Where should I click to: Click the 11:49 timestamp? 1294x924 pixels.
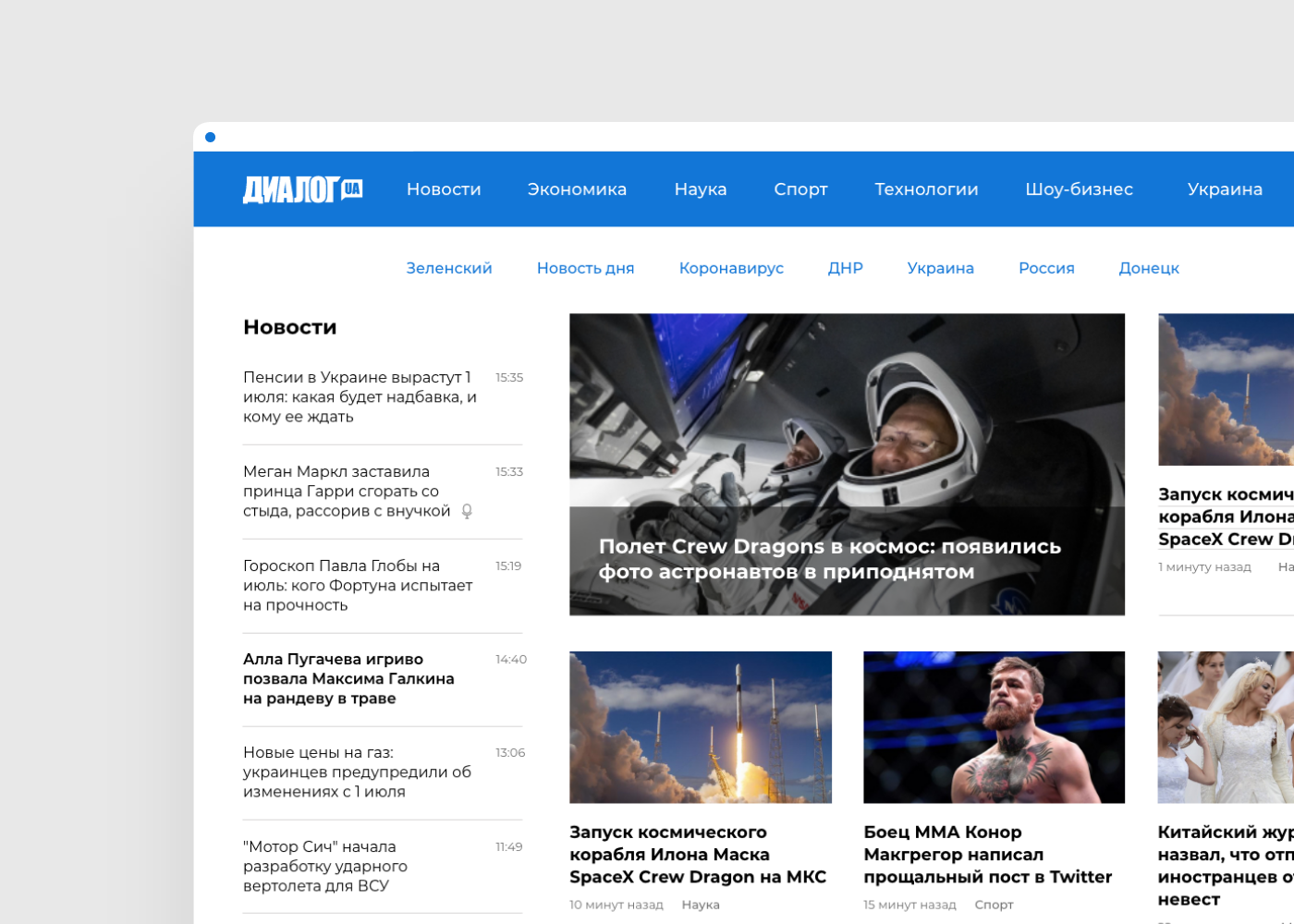(x=509, y=847)
